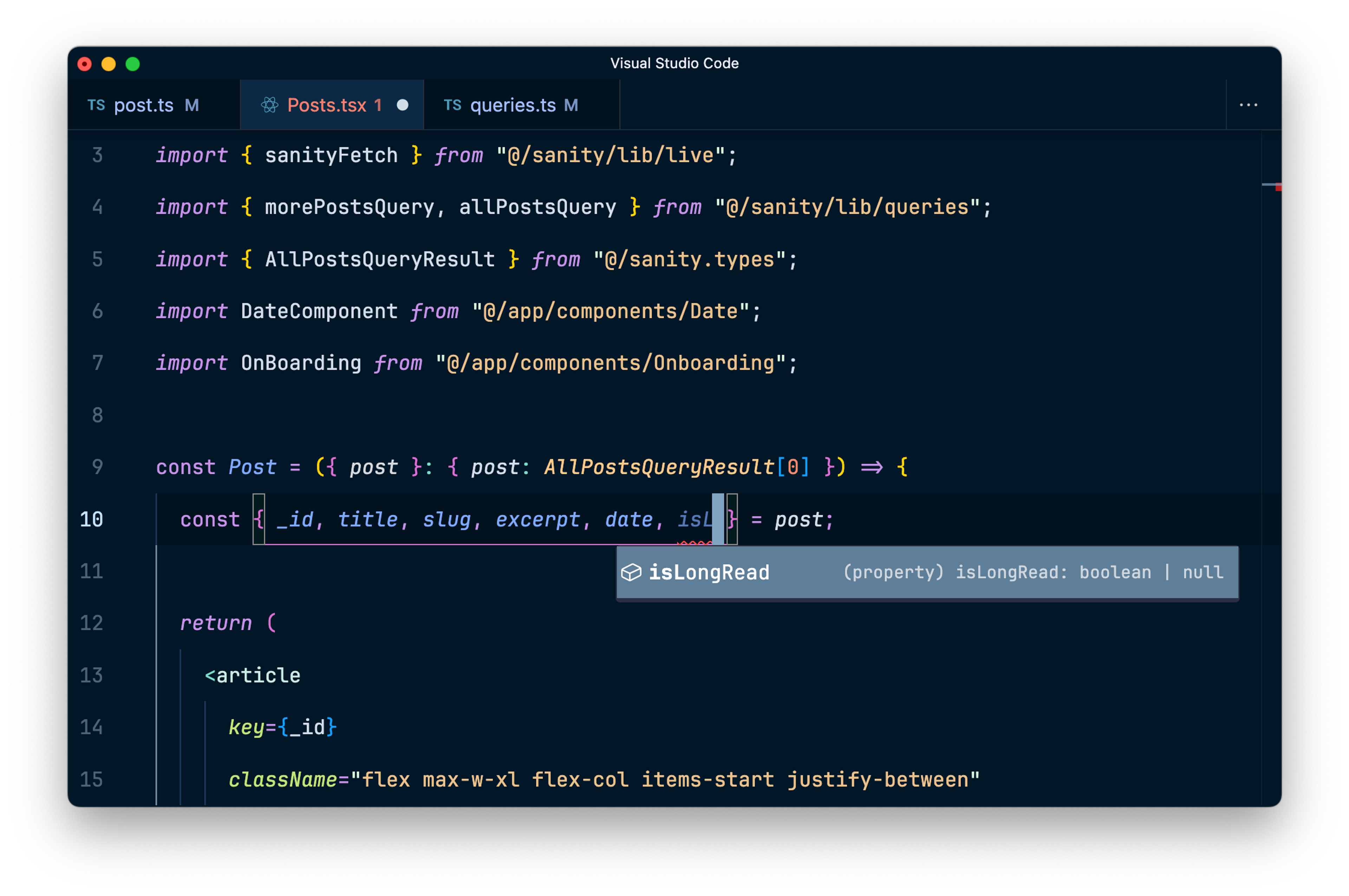Click the React icon on Posts.tsx tab

click(270, 105)
